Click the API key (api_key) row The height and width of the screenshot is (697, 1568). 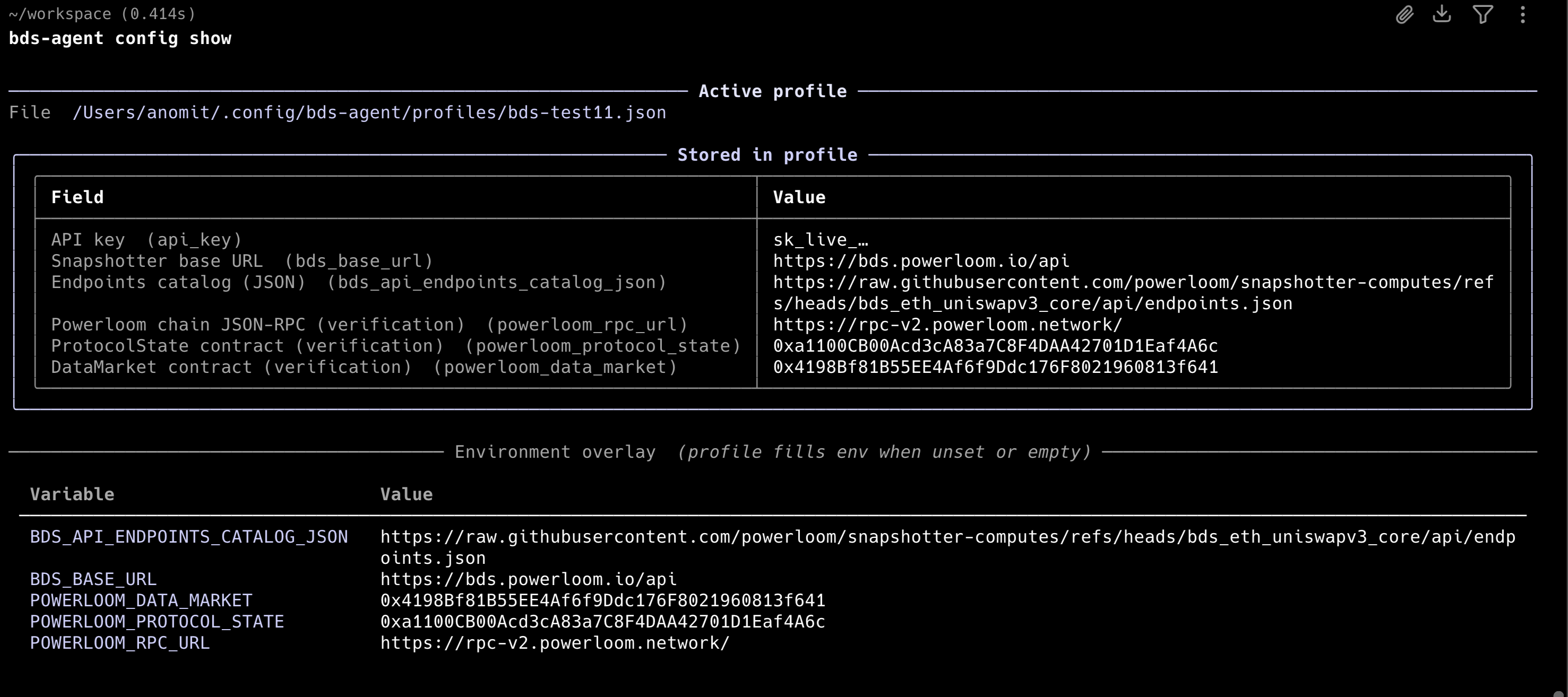tap(147, 240)
